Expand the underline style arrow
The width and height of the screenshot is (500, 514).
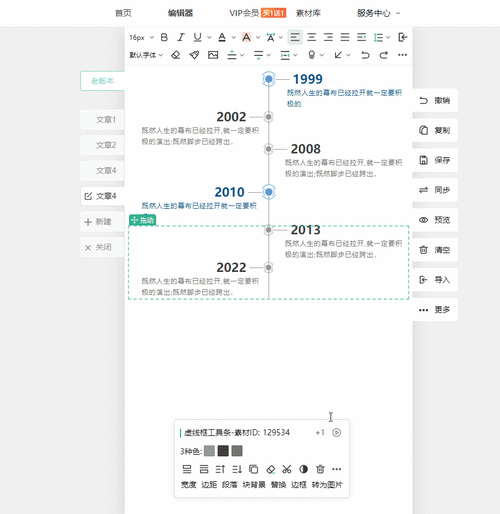coord(209,37)
